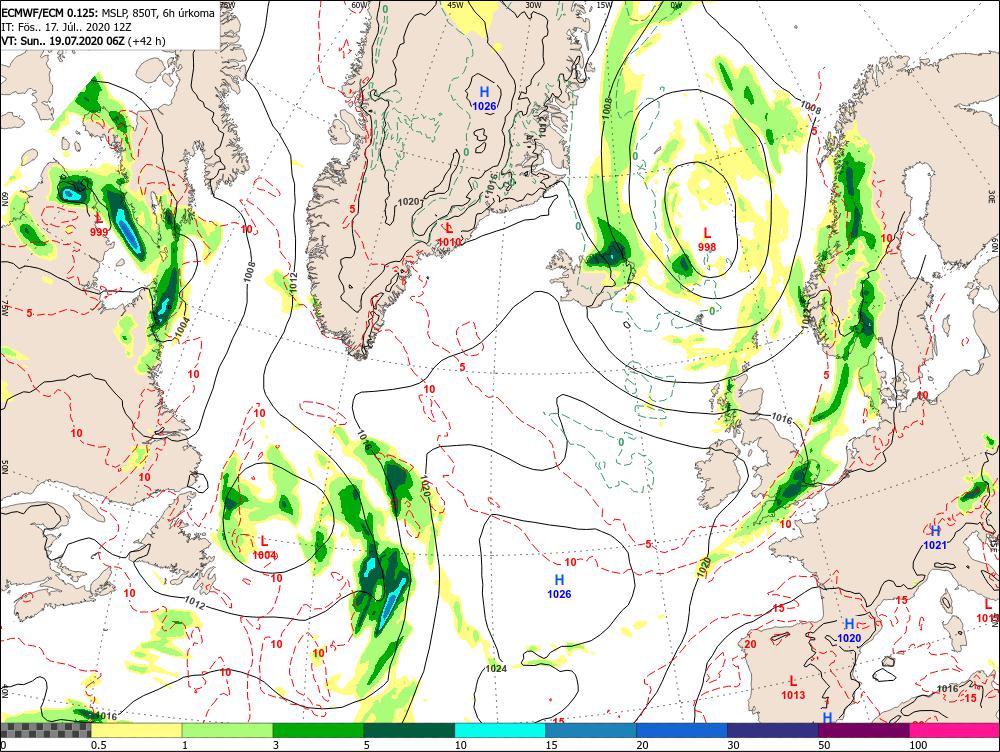The image size is (1000, 752).
Task: Click the H 1020 high near the Pyrenees
Action: [849, 631]
